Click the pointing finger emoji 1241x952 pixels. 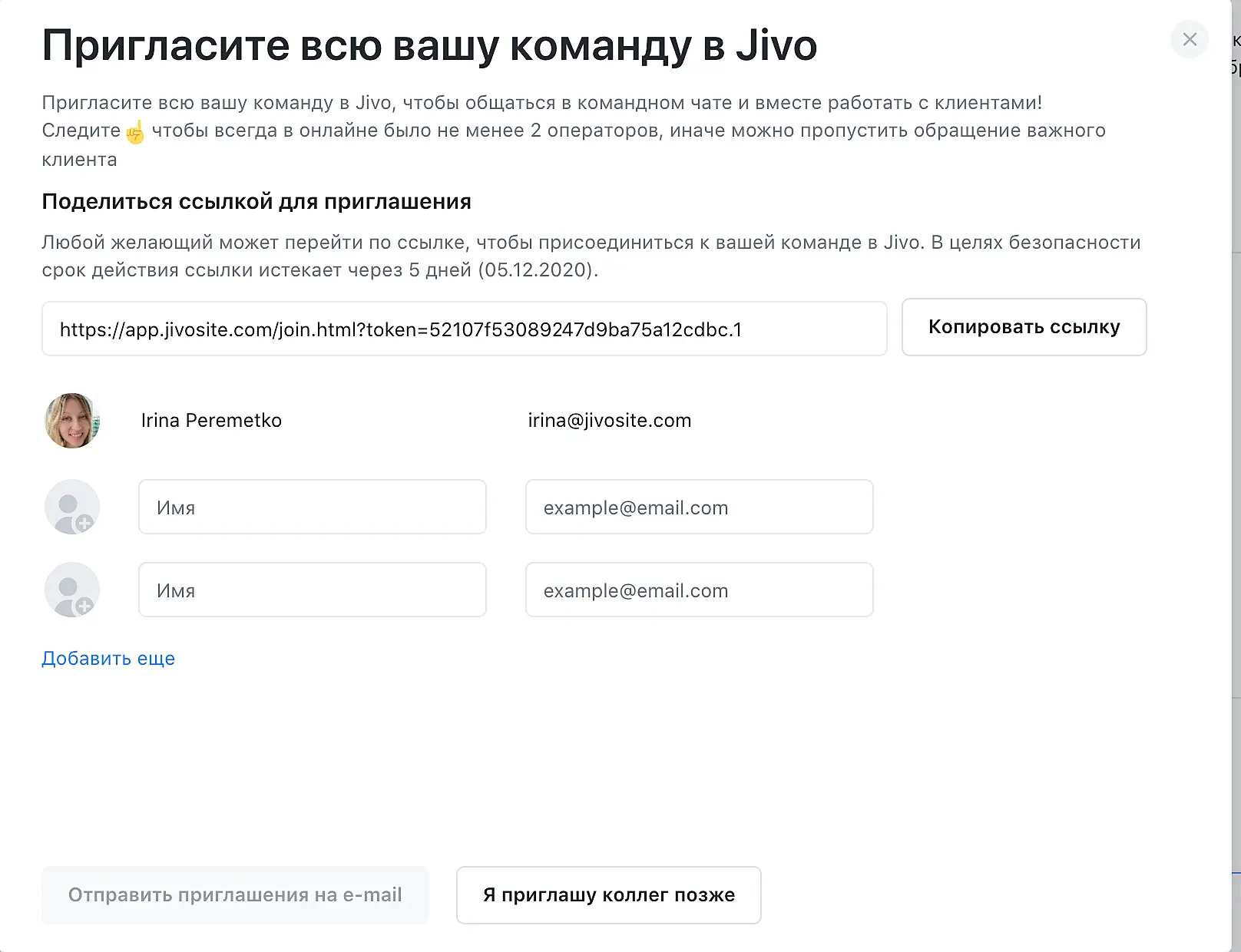pos(135,132)
